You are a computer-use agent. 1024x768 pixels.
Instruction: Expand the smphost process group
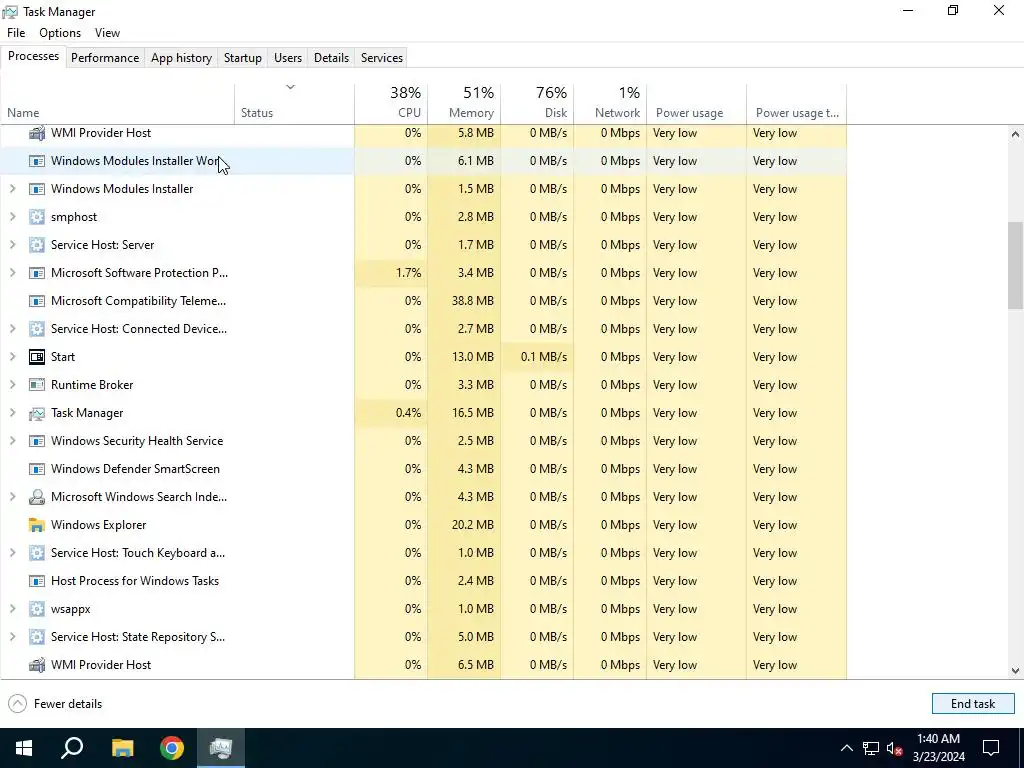(x=12, y=217)
